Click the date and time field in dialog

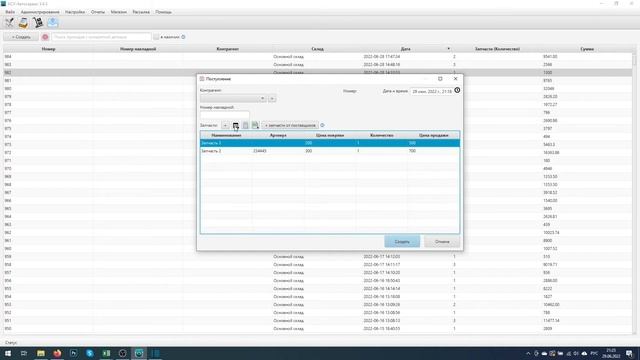[432, 91]
